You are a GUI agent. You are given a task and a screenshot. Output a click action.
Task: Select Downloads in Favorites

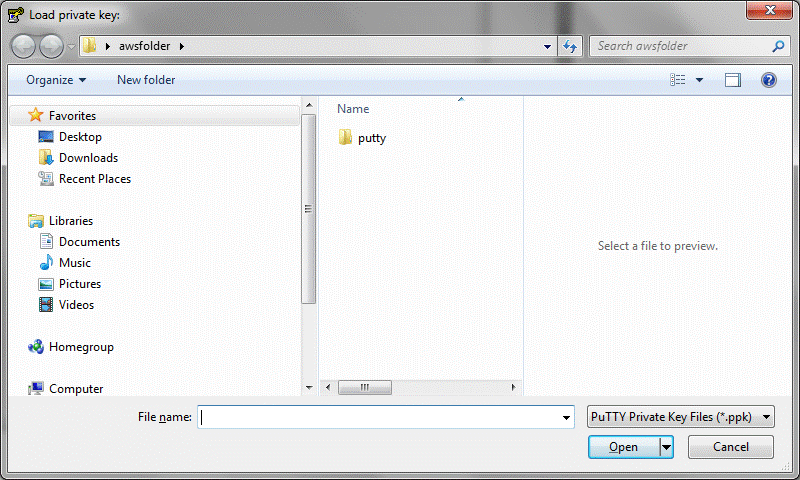pos(88,158)
